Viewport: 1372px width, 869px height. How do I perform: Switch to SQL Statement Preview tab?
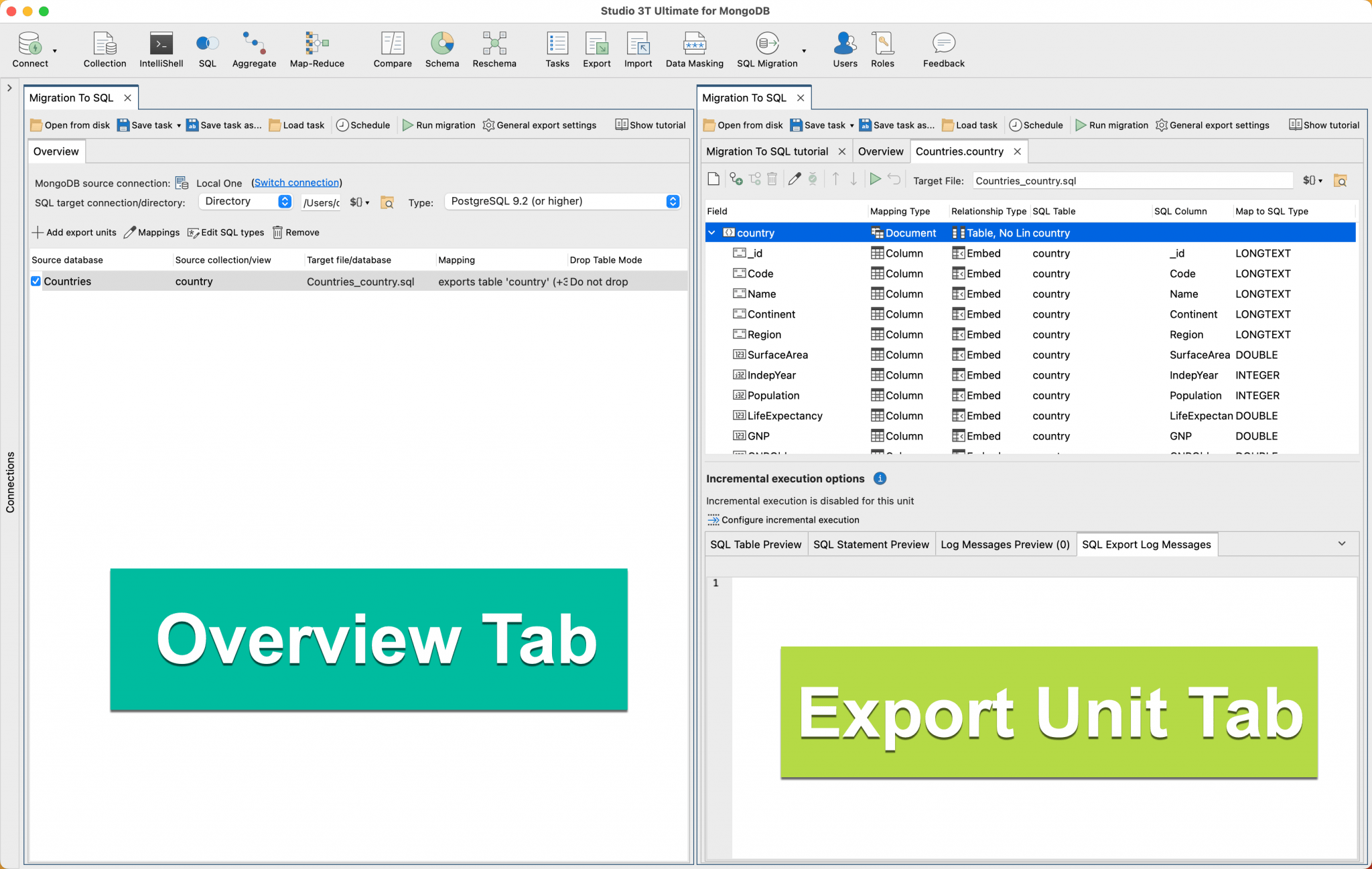pos(871,544)
